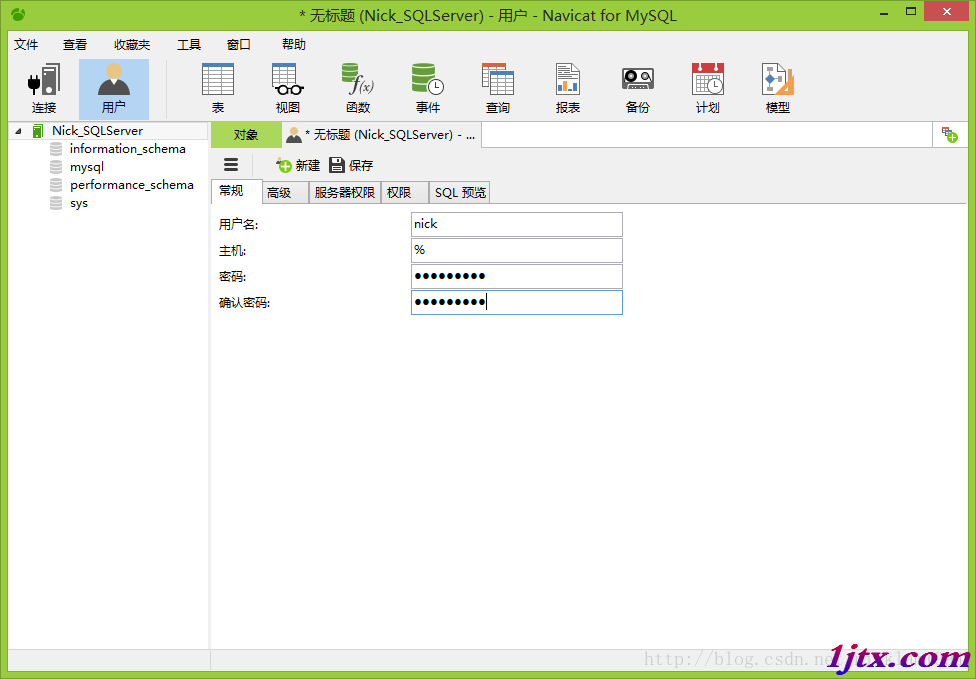Viewport: 976px width, 679px height.
Task: Click the Nick_SQLServer connection icon
Action: click(38, 131)
